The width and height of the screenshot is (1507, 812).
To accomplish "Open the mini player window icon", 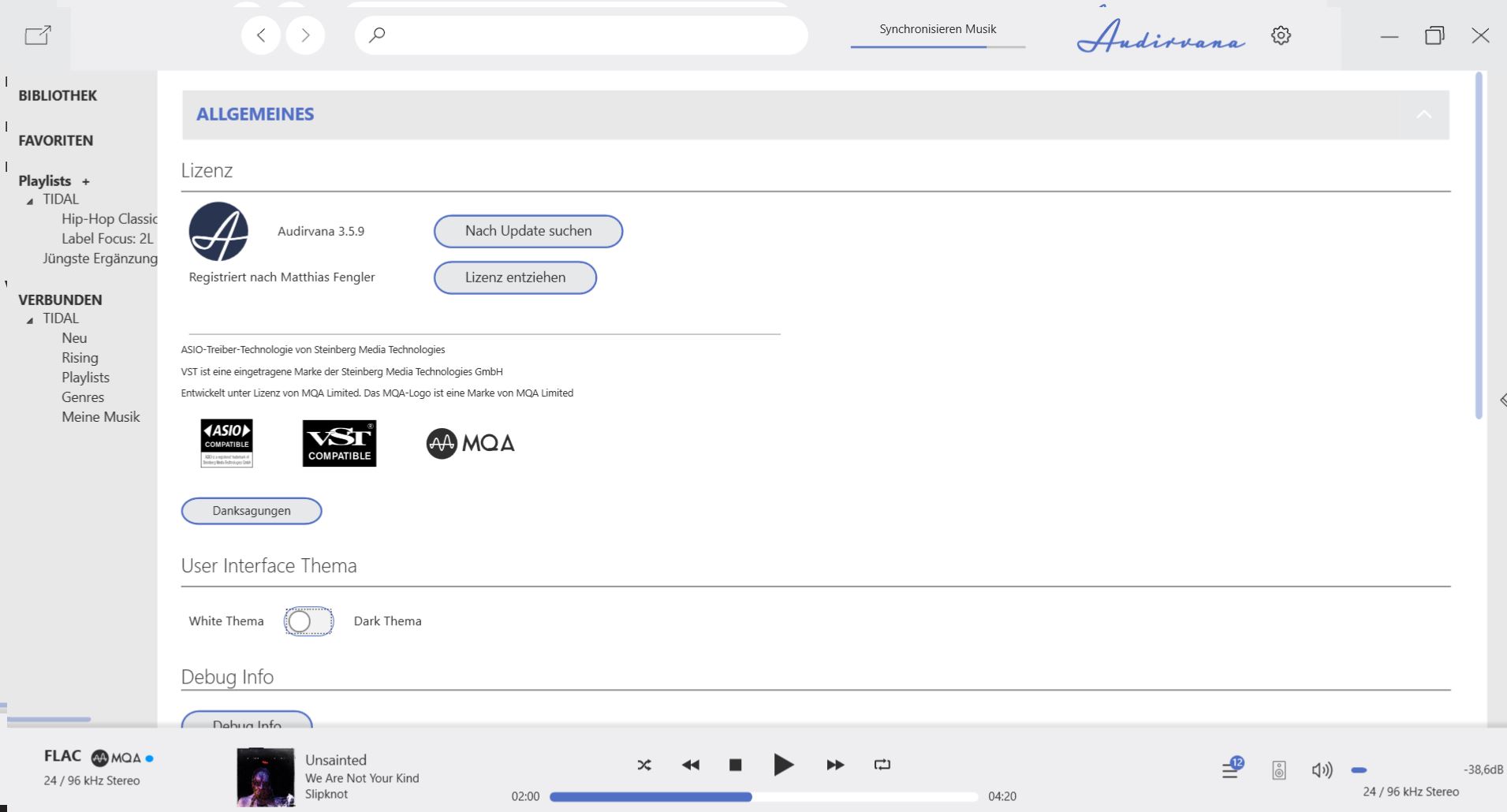I will 38,35.
